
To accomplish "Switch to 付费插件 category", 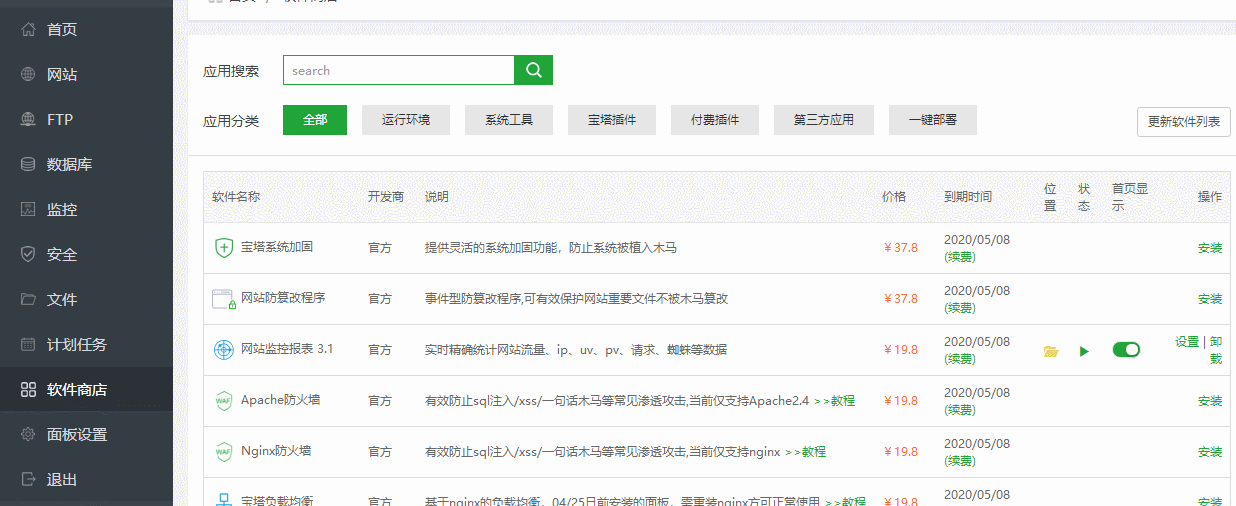I will pos(715,120).
